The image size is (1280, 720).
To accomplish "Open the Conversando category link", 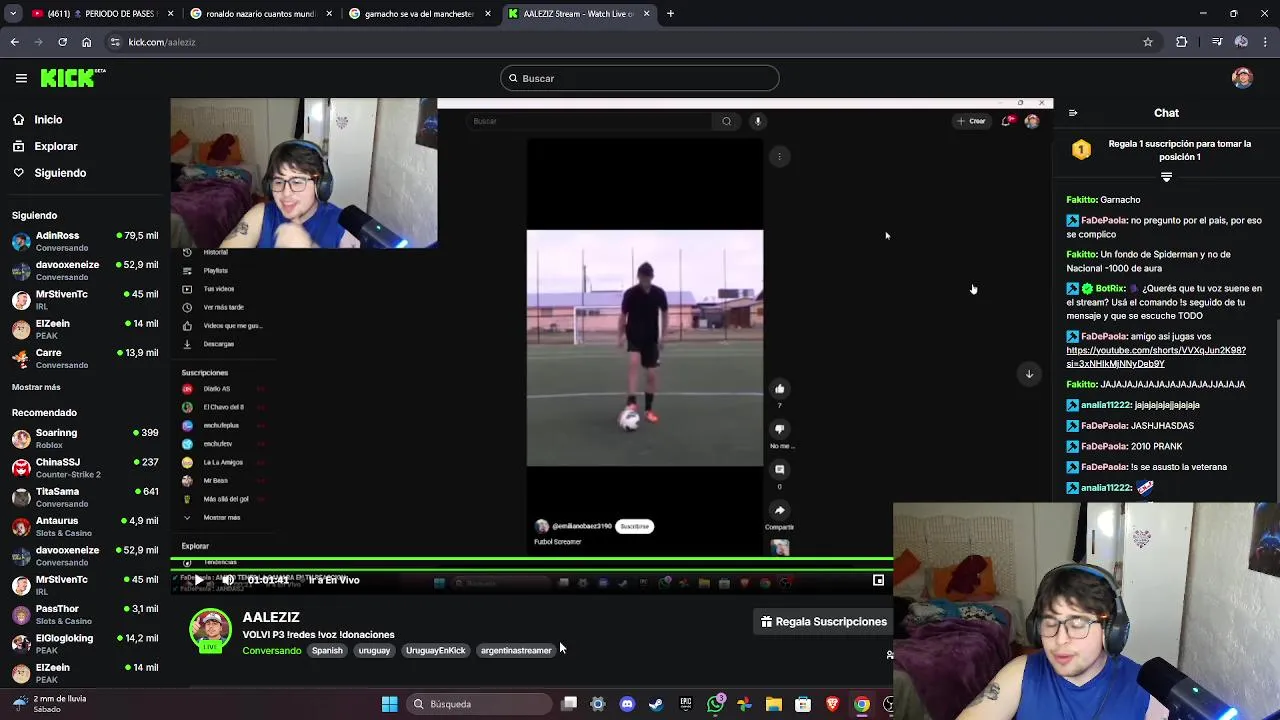I will pos(271,651).
